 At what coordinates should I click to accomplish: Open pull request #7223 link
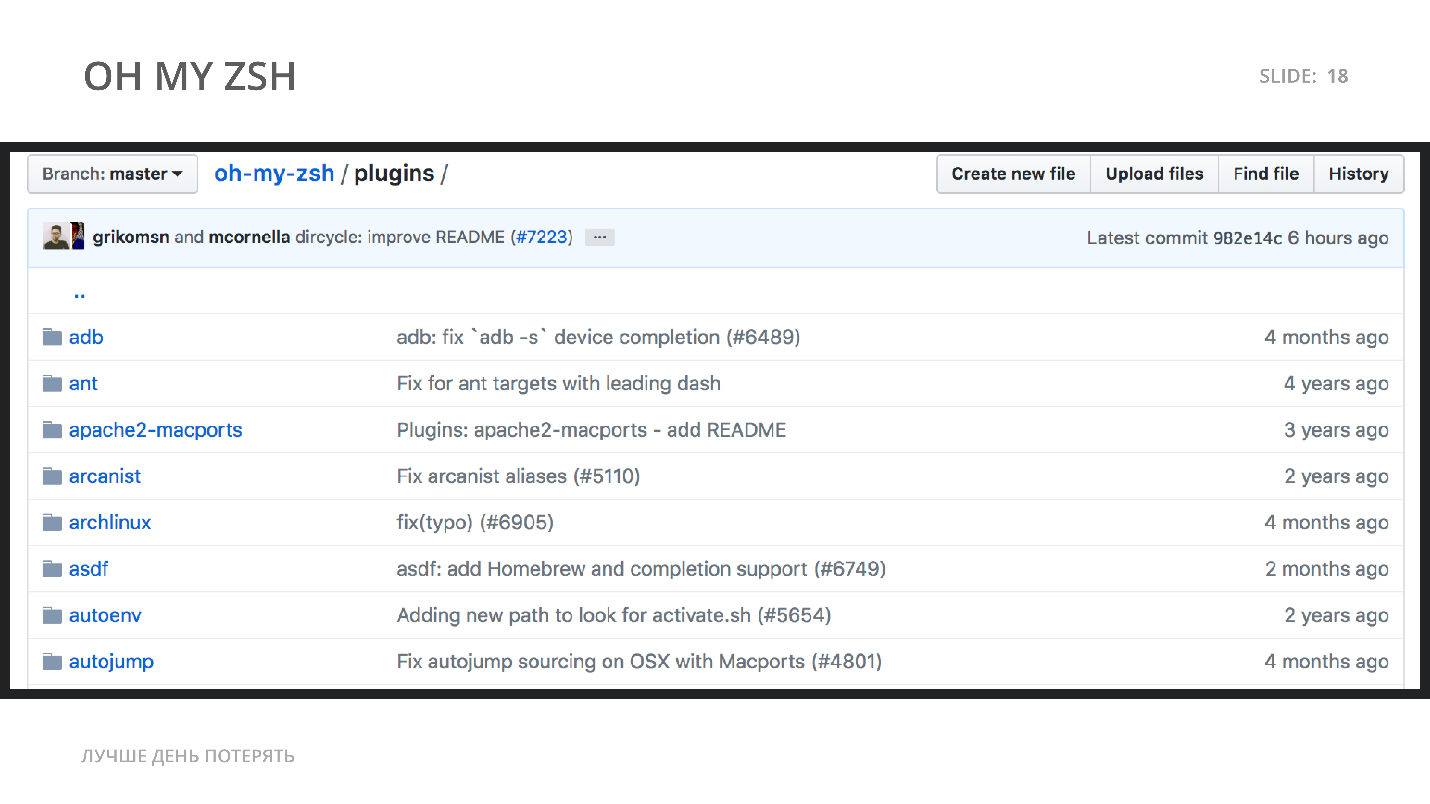pos(541,238)
